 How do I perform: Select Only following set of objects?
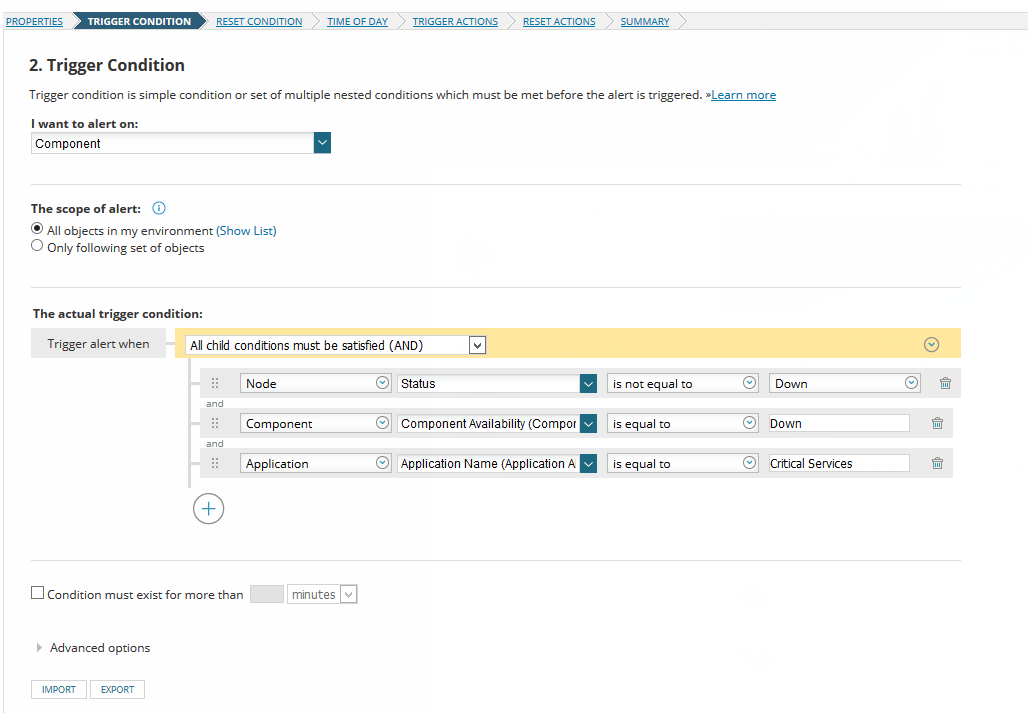[x=37, y=246]
